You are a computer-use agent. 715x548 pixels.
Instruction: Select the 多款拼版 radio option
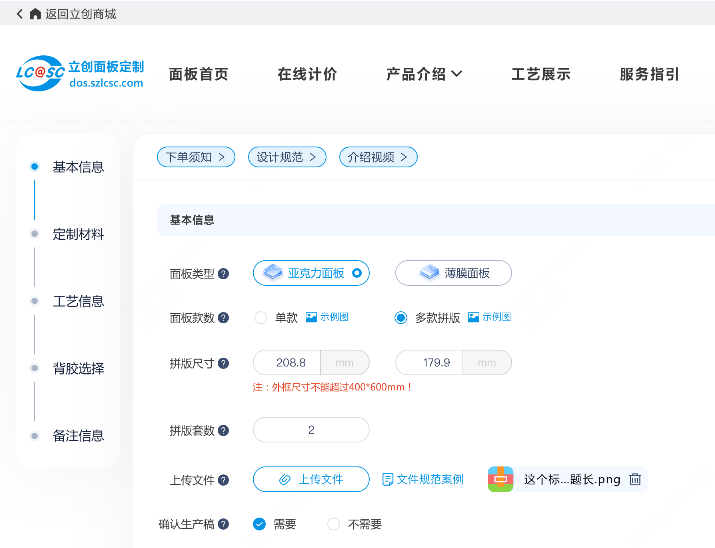pyautogui.click(x=401, y=317)
